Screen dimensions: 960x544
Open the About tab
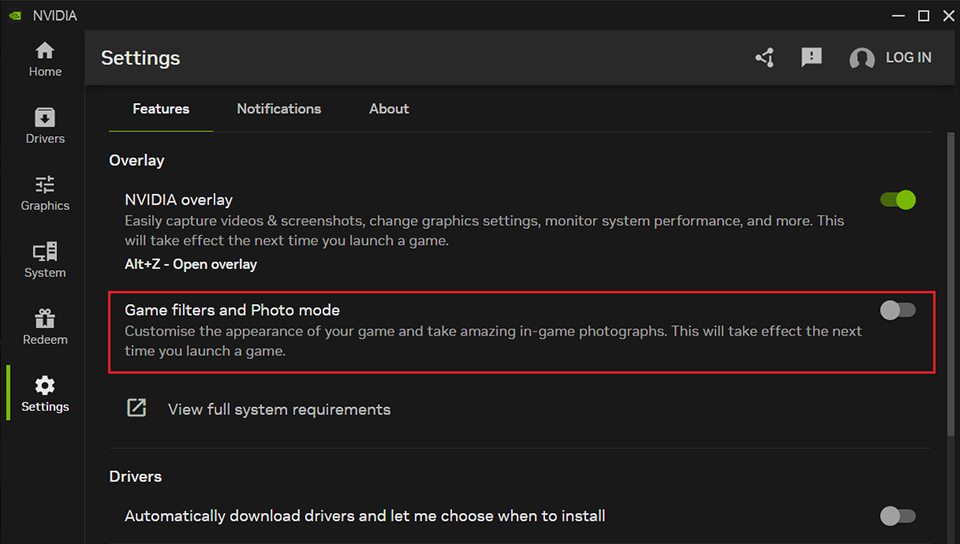389,109
